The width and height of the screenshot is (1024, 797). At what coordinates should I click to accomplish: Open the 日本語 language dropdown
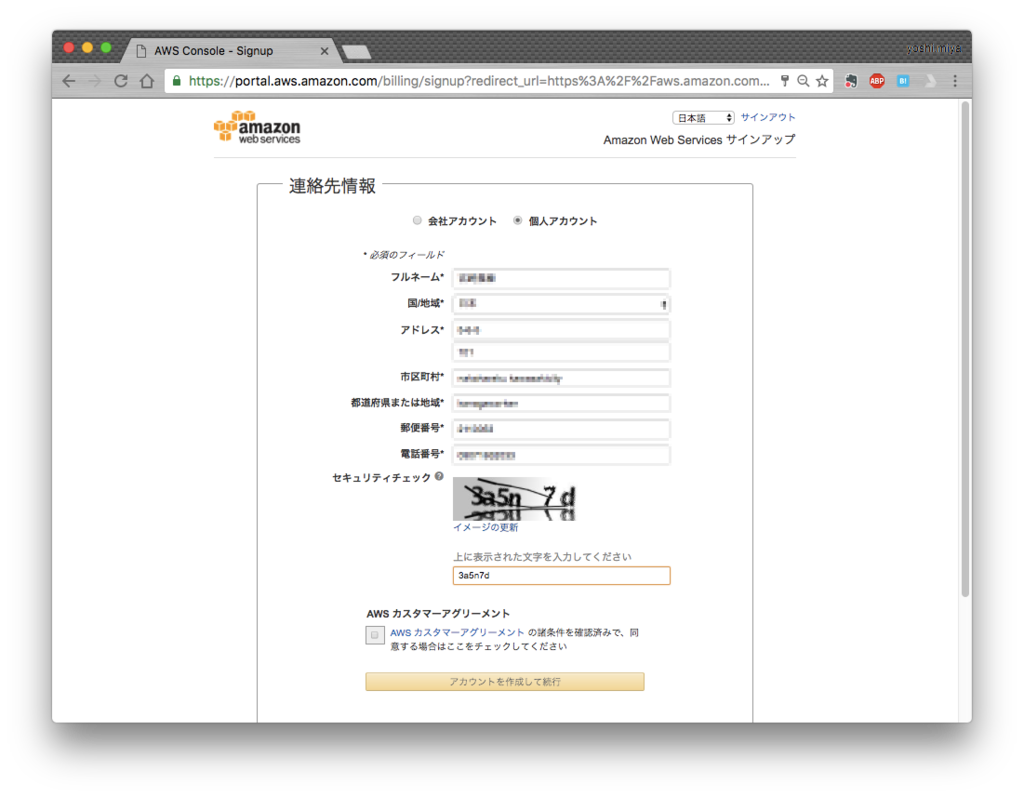pyautogui.click(x=703, y=118)
